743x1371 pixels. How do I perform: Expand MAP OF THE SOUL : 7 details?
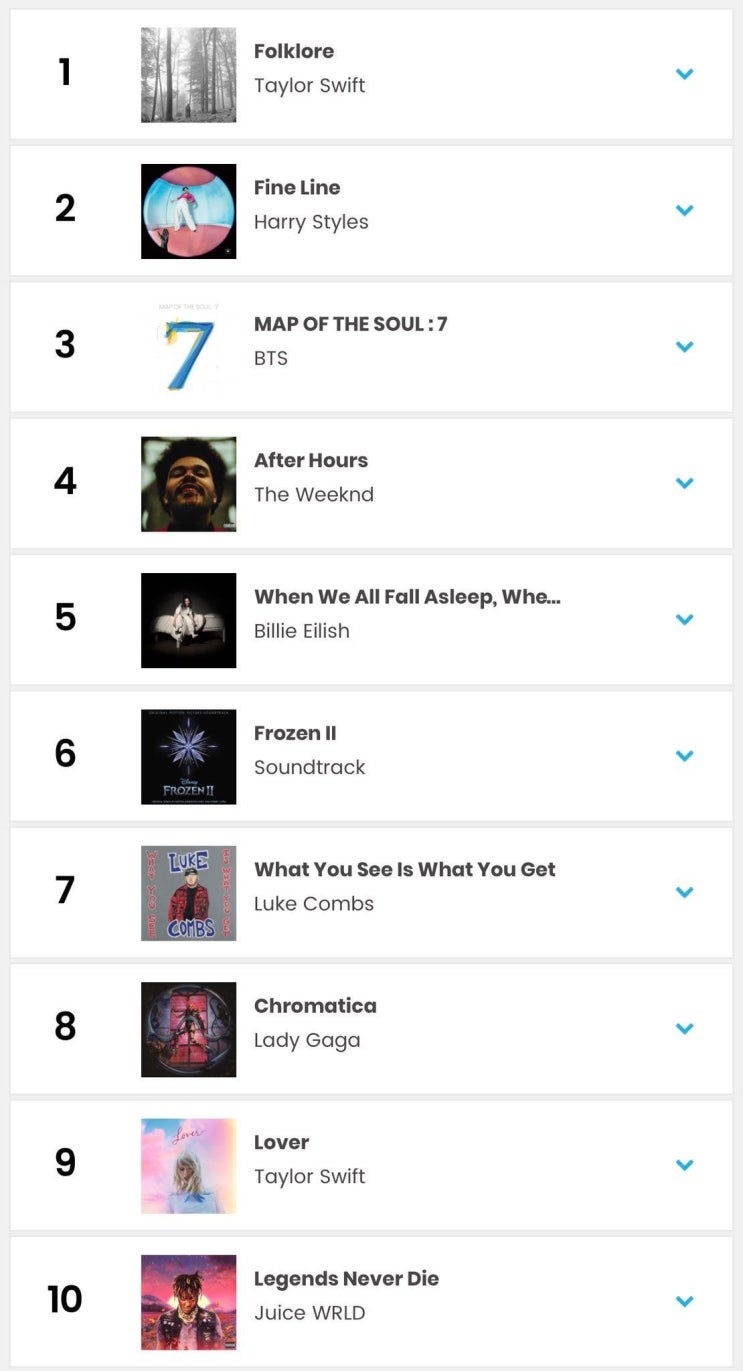coord(685,347)
